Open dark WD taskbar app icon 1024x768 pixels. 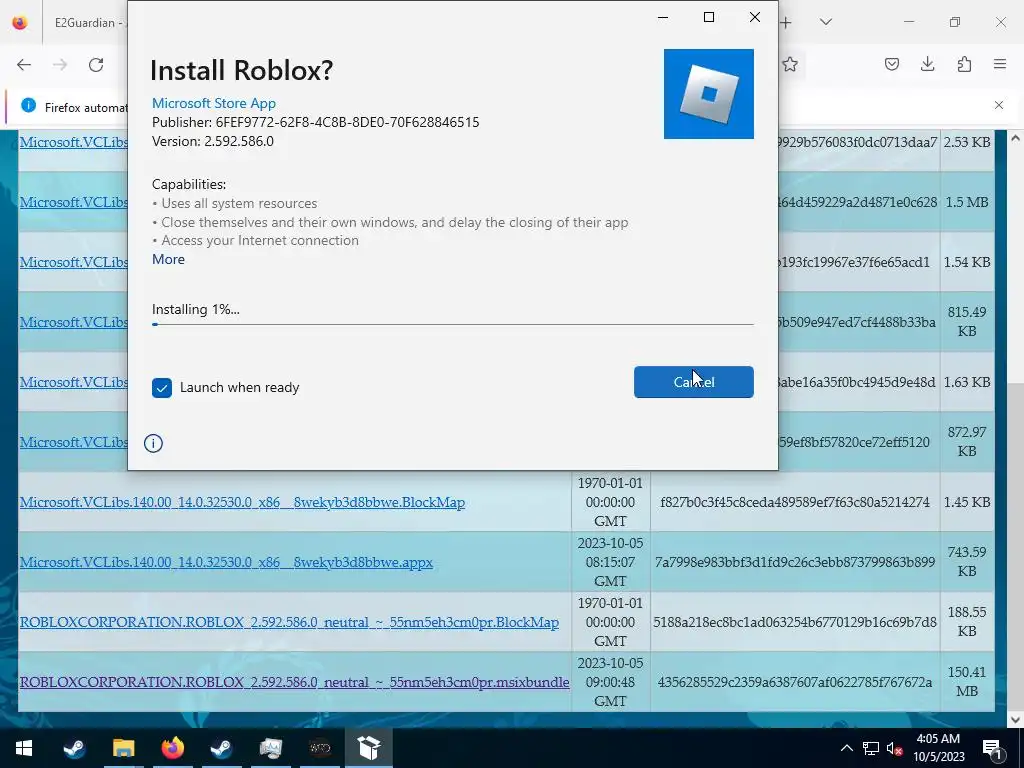[x=319, y=748]
